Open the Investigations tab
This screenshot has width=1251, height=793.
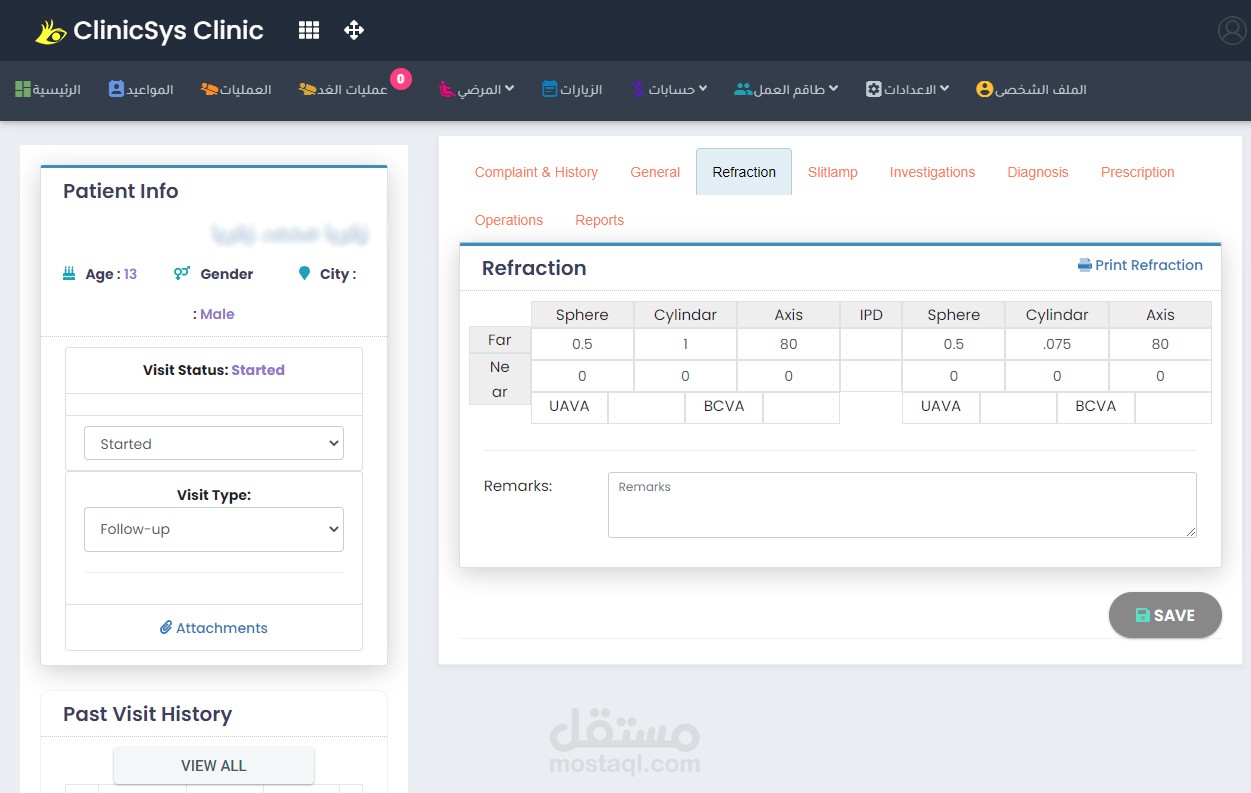(x=932, y=172)
